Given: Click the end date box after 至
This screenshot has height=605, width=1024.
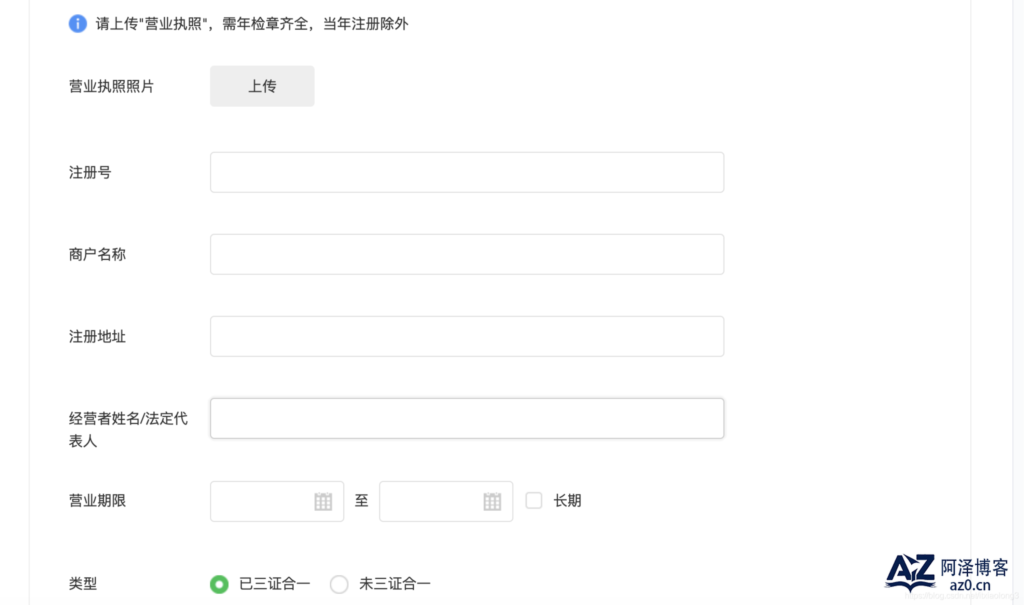Looking at the screenshot, I should (446, 501).
